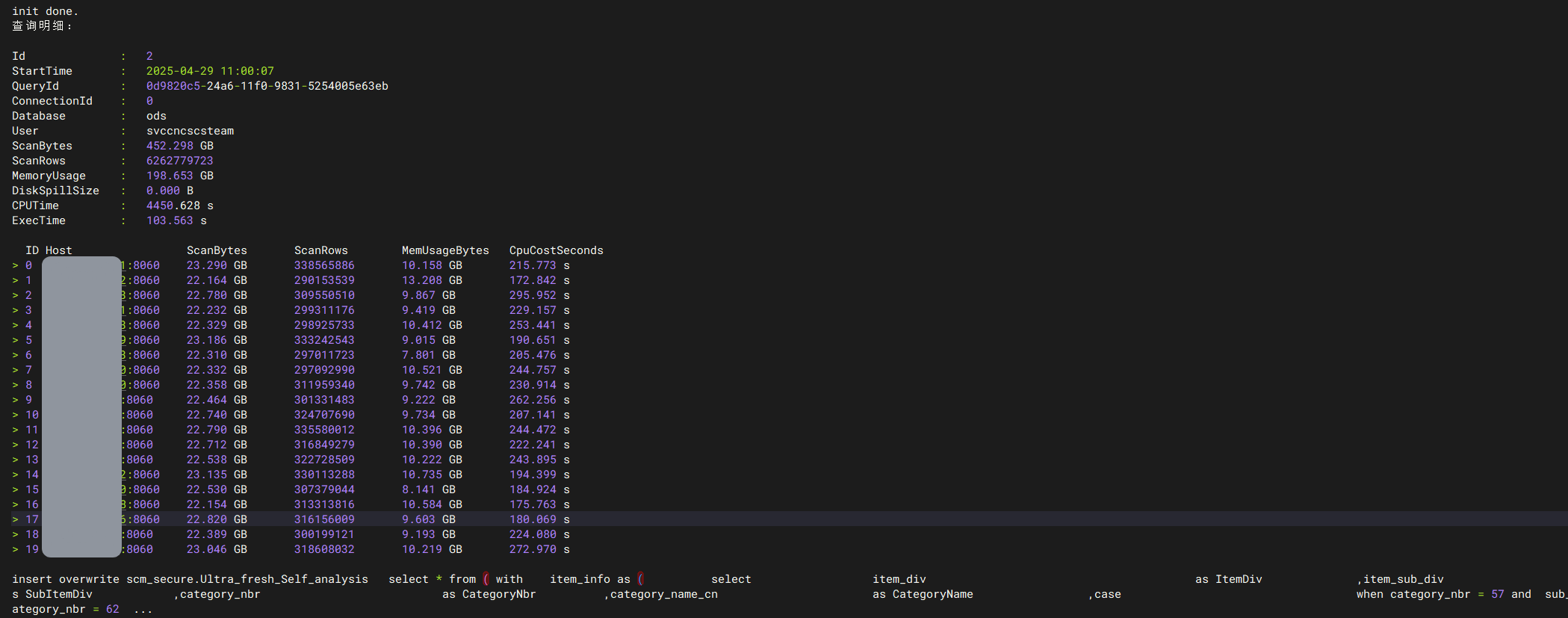
Task: Click the Database value ods
Action: coord(156,116)
